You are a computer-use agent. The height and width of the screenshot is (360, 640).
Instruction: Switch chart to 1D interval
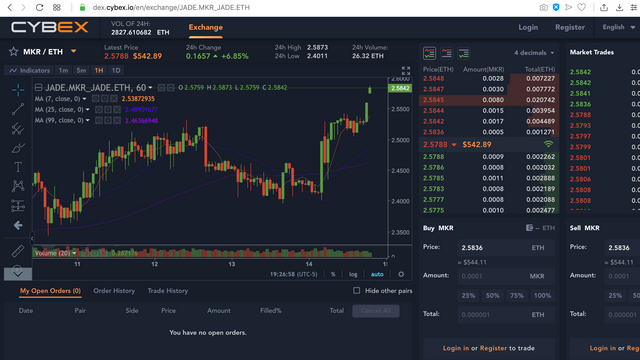tap(116, 70)
